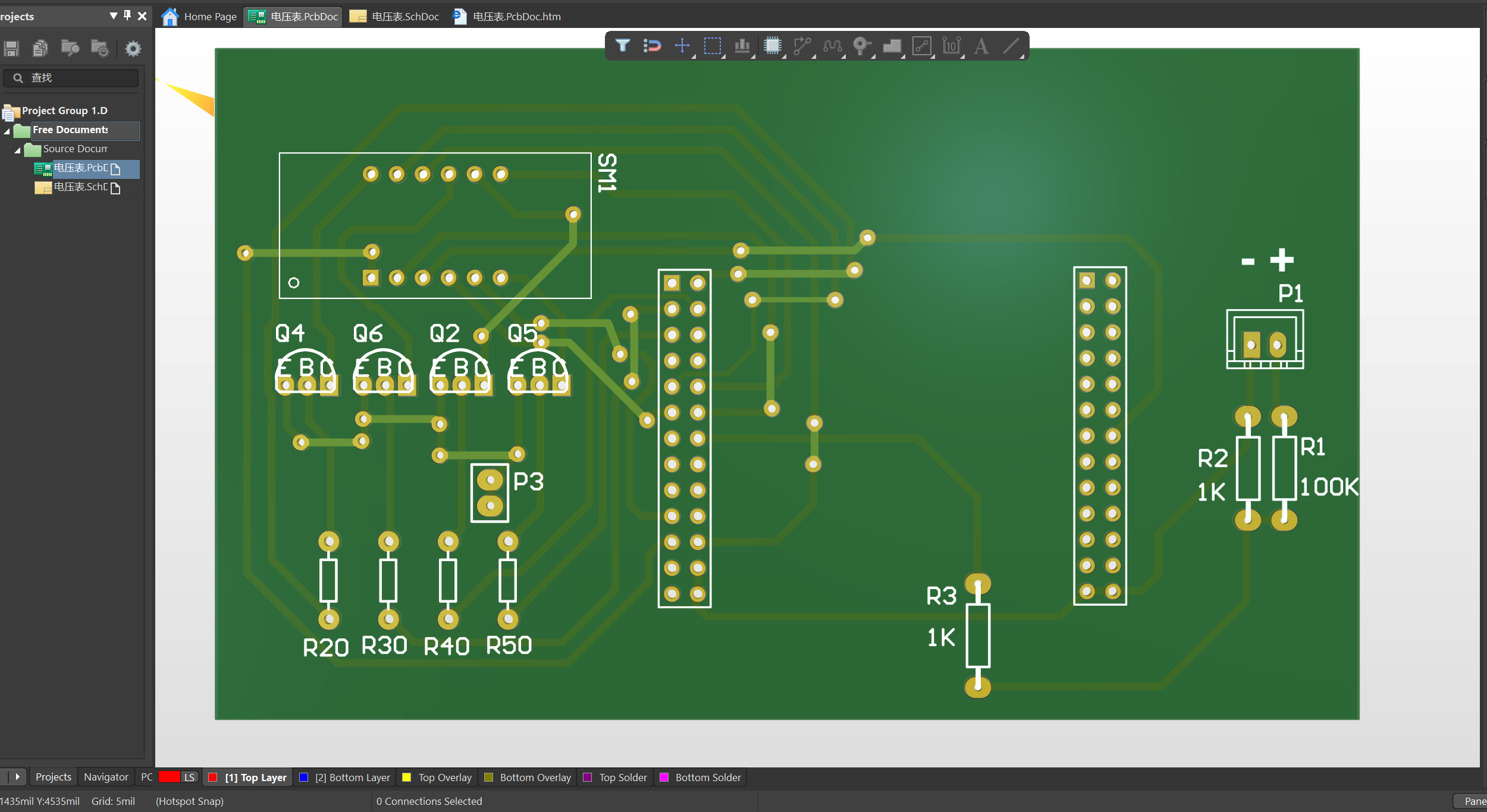Select the dimension measurement tool
The height and width of the screenshot is (812, 1487).
point(951,46)
